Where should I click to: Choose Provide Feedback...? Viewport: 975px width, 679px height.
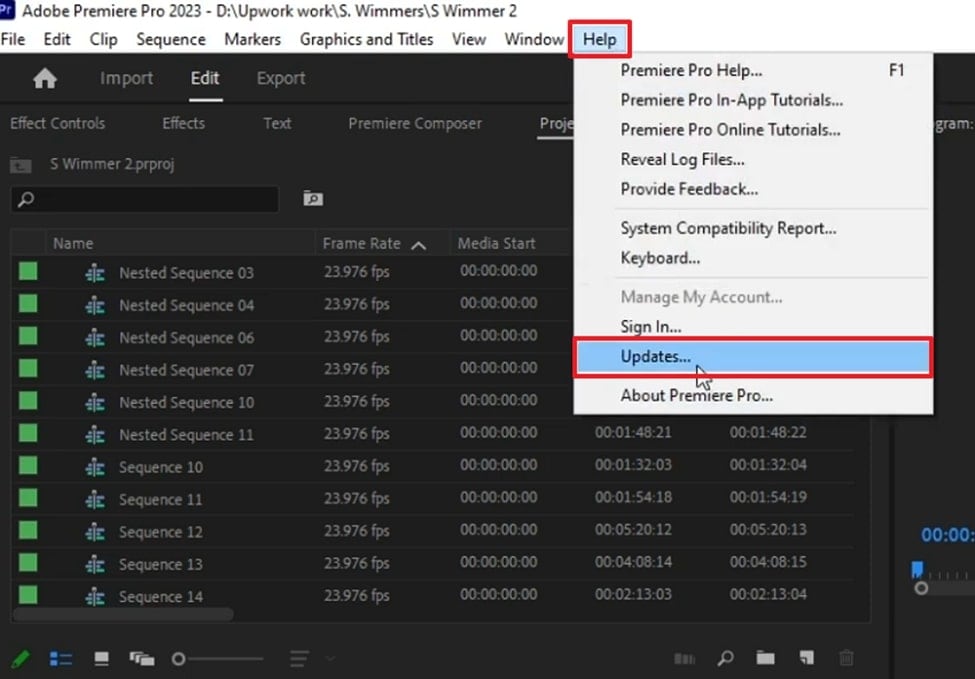[x=752, y=189]
